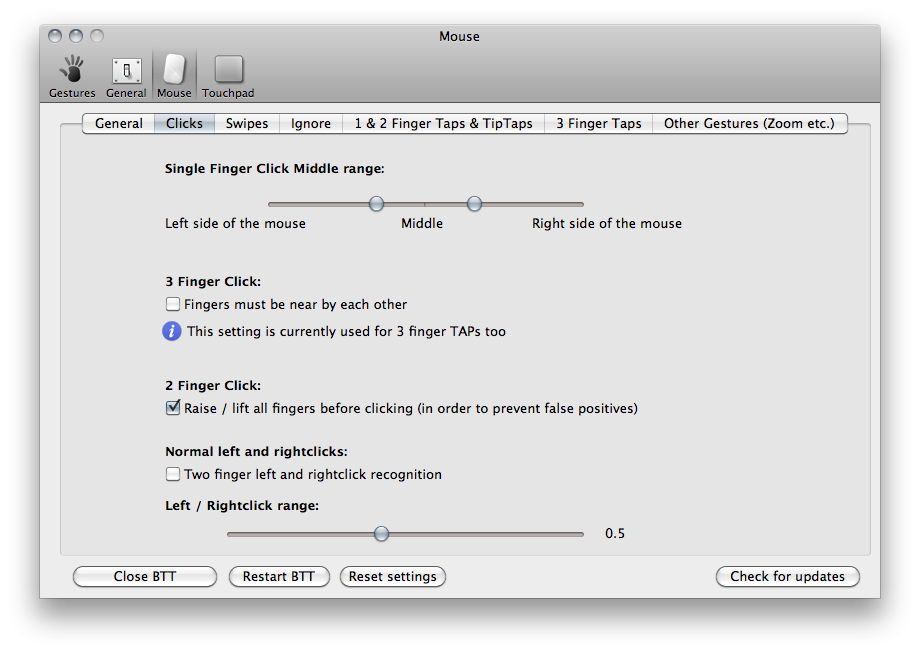Screen dimensions: 920x653
Task: Click text about 3 finger TAPs setting
Action: (346, 331)
